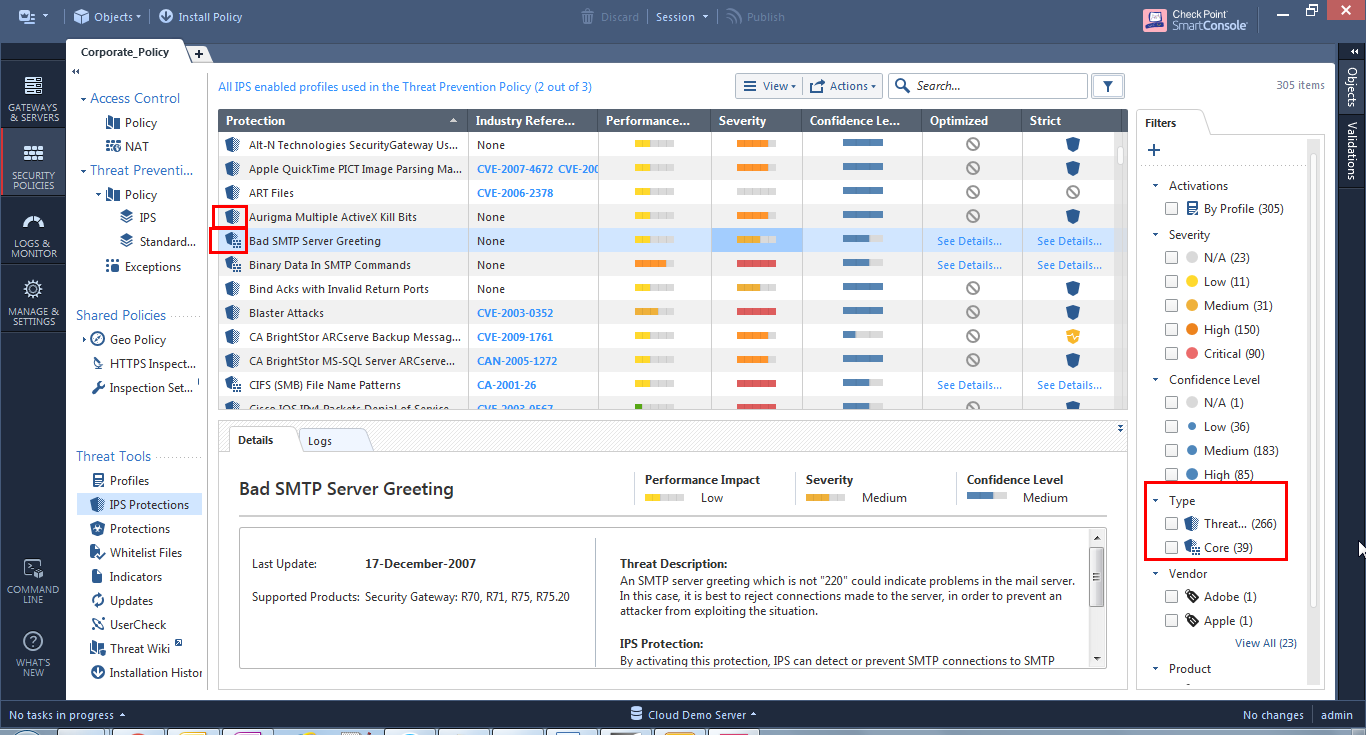Sort by the Protection column header
This screenshot has width=1366, height=735.
[x=344, y=121]
